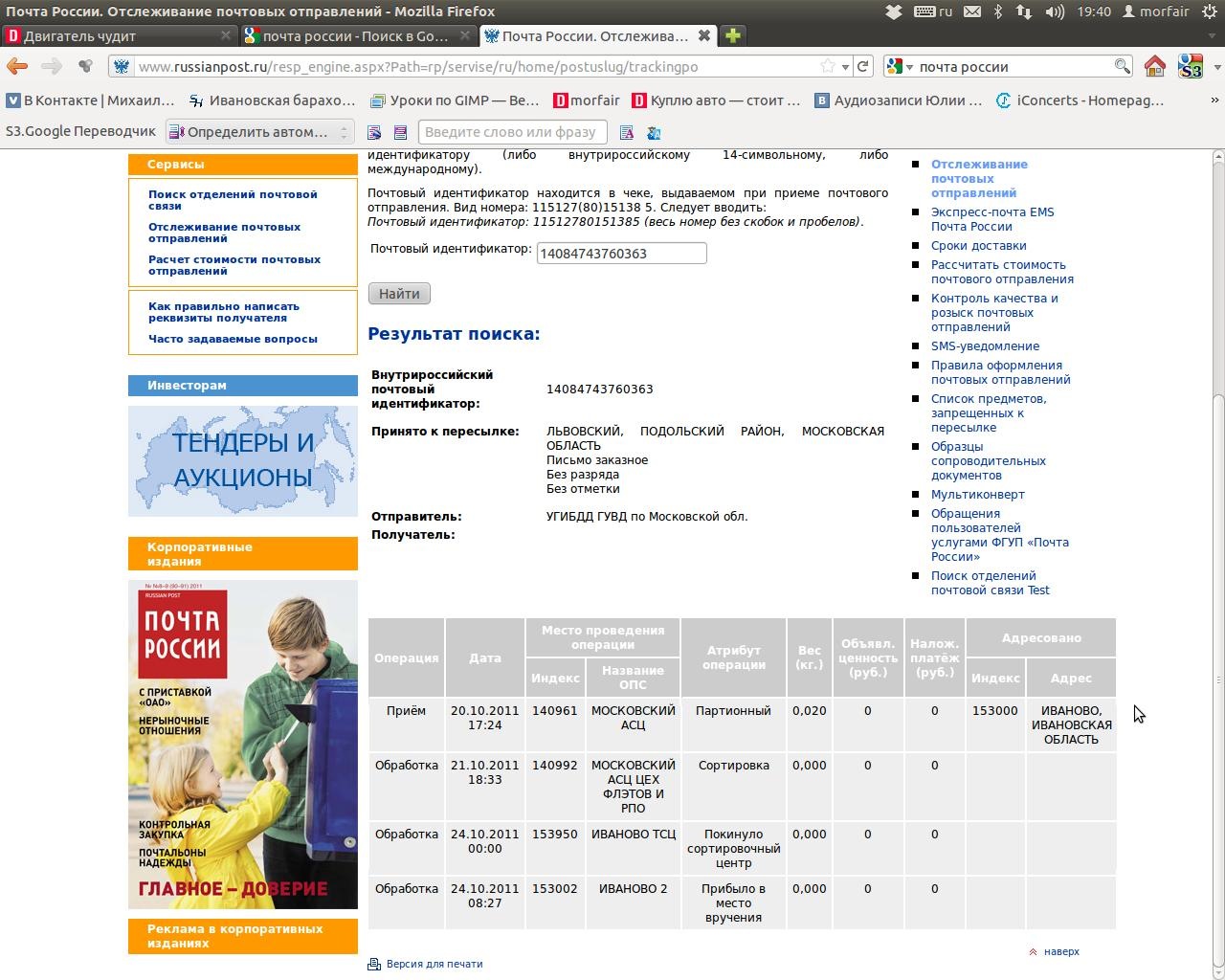Open the Firefox Home page icon

point(1155,66)
